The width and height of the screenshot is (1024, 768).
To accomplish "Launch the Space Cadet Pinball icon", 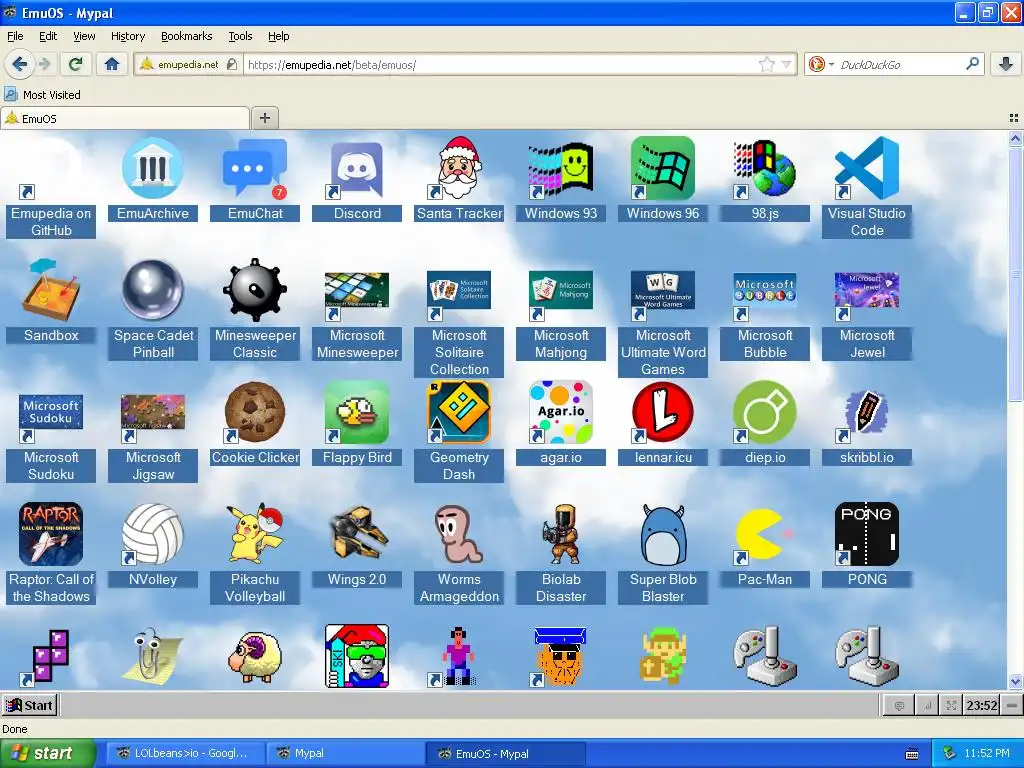I will (x=153, y=291).
